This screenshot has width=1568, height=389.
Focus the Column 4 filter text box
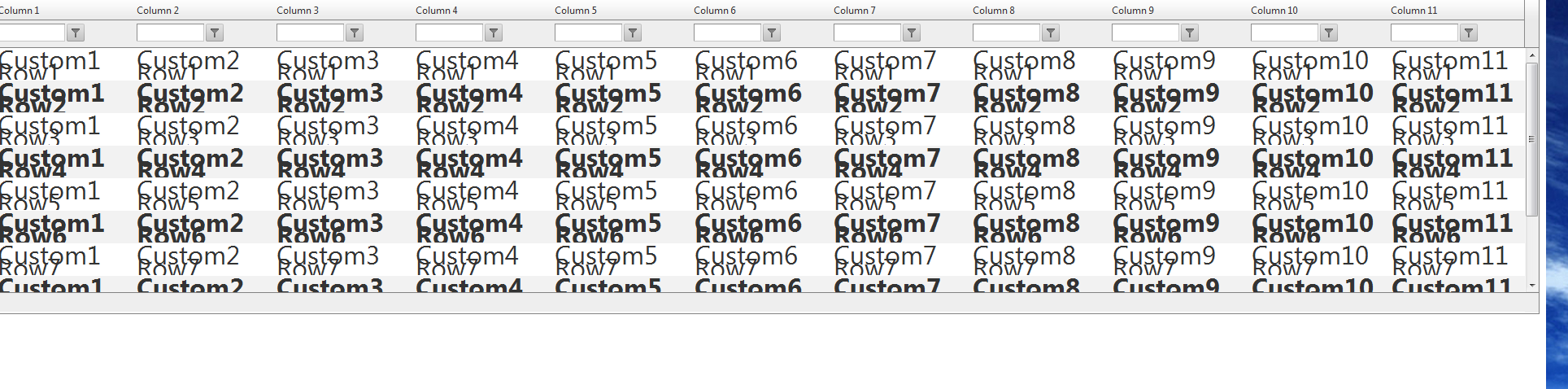(449, 33)
